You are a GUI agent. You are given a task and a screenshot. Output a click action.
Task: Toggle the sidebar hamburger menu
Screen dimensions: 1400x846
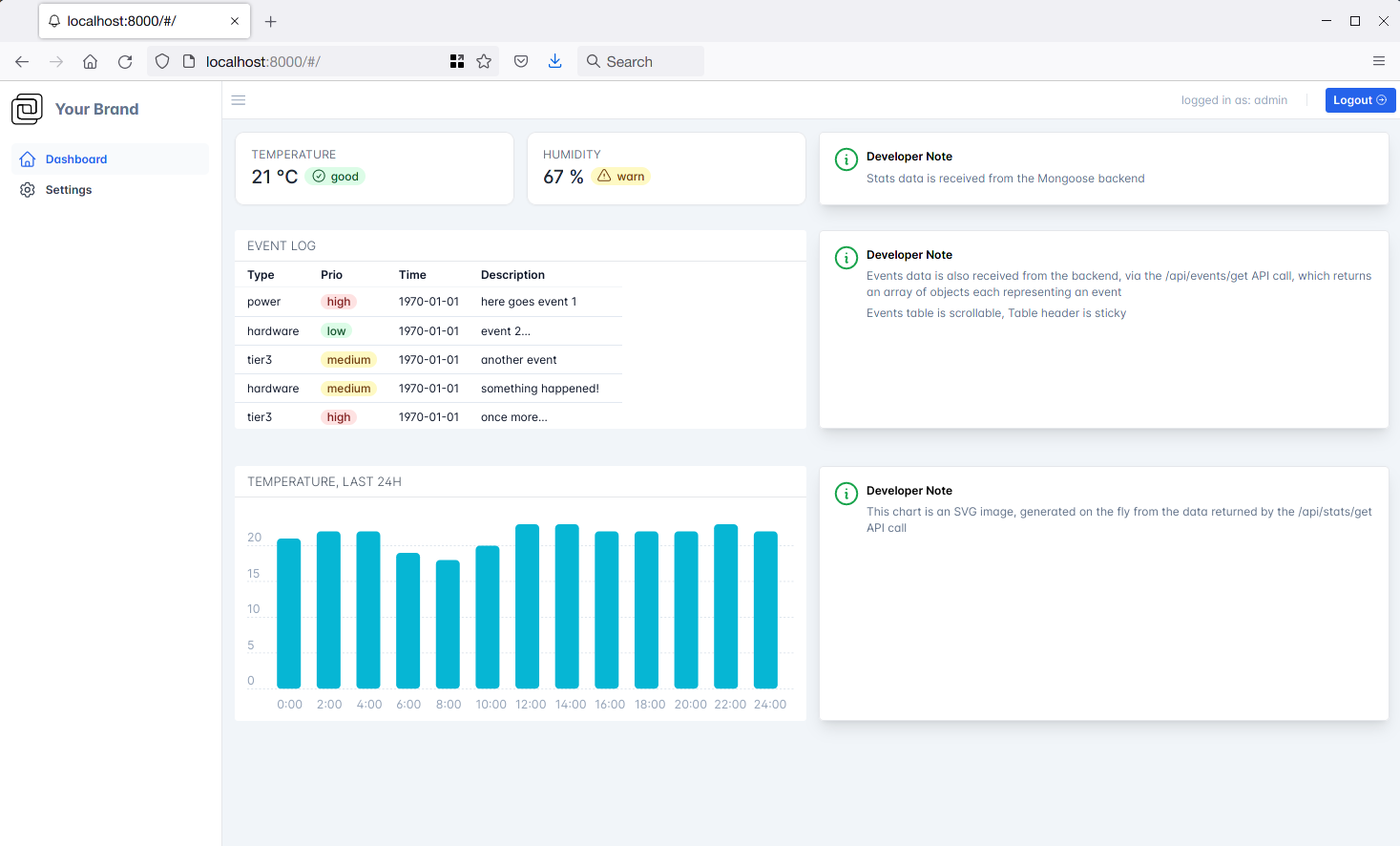239,100
